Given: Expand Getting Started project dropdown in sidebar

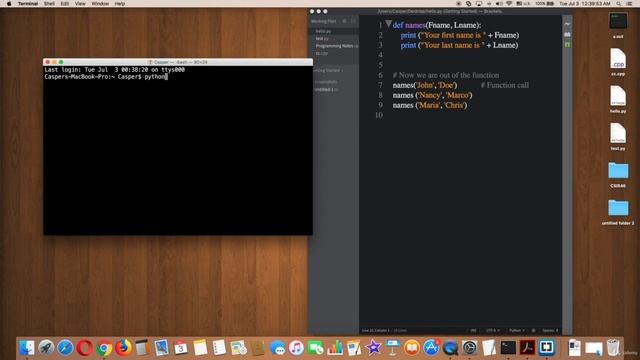Looking at the screenshot, I should [328, 70].
